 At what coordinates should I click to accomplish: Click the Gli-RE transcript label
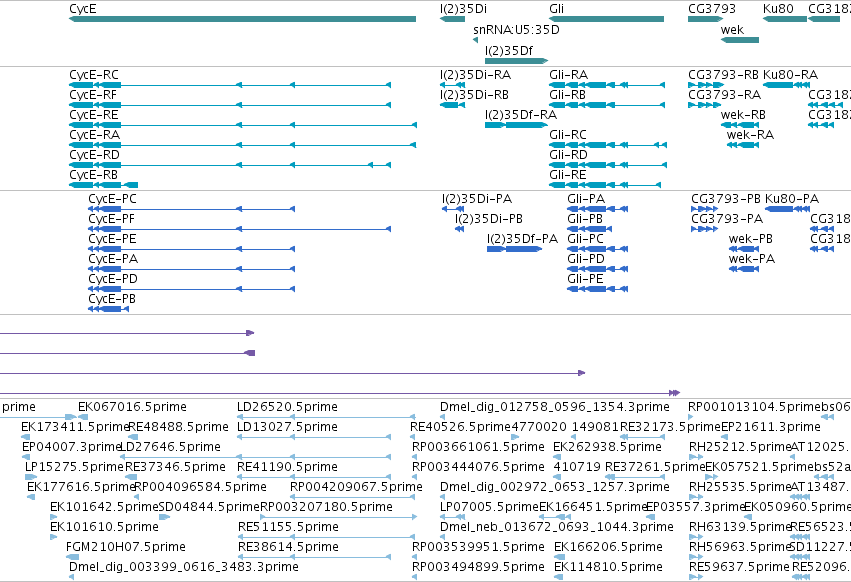[x=568, y=175]
